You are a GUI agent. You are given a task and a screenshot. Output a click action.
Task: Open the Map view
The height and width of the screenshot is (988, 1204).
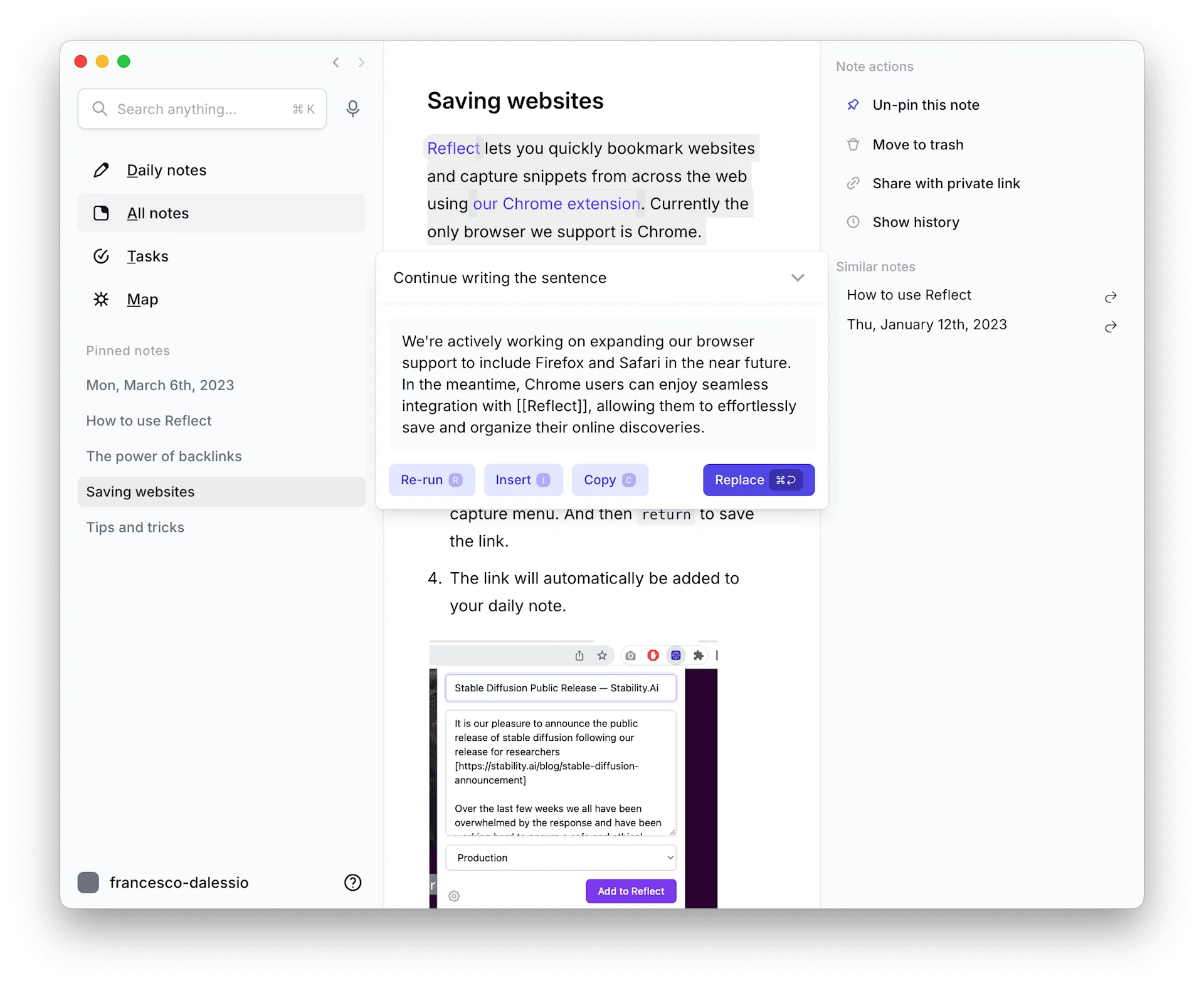[x=142, y=299]
